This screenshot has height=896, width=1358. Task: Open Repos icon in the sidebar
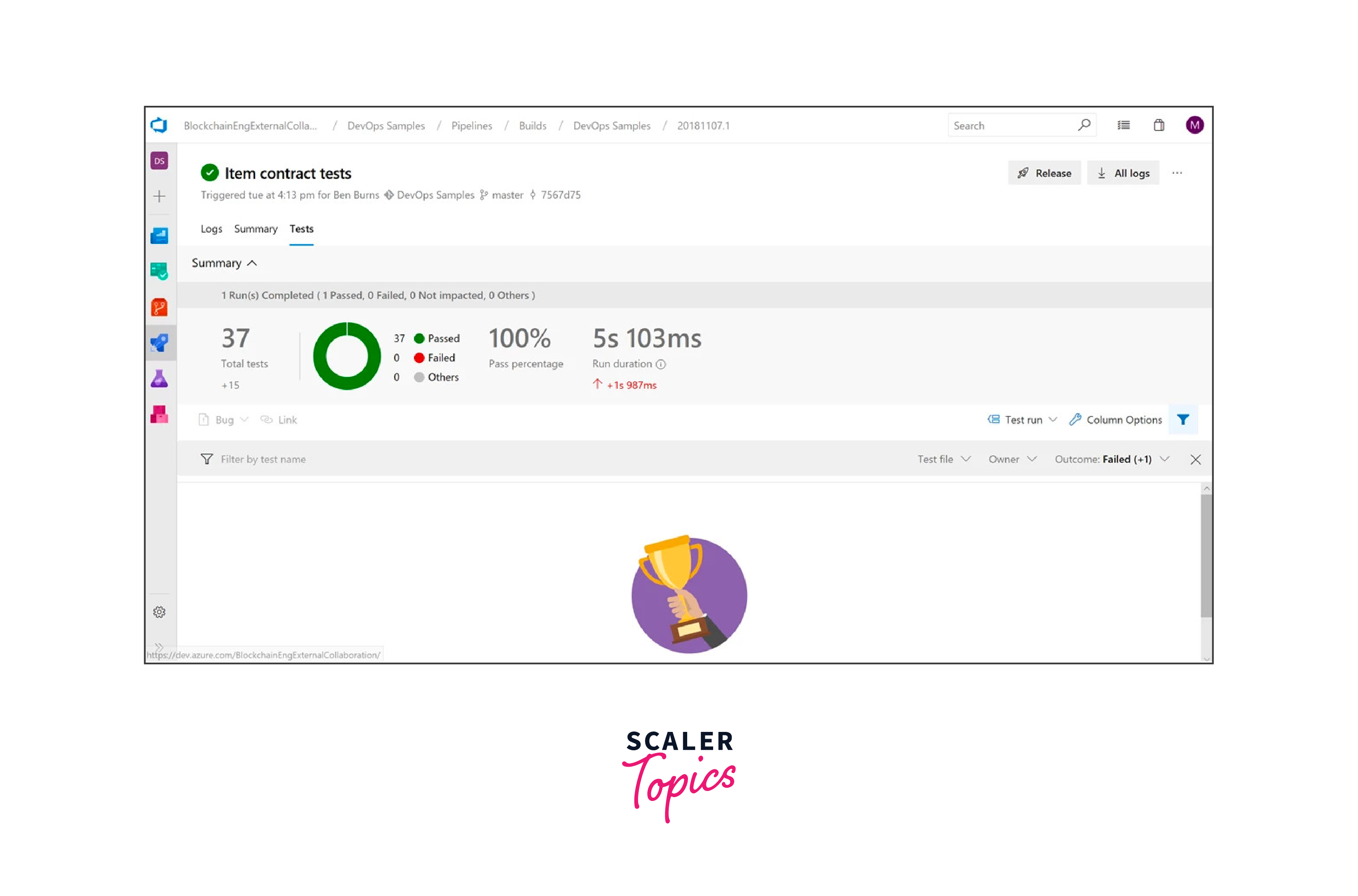pos(159,307)
